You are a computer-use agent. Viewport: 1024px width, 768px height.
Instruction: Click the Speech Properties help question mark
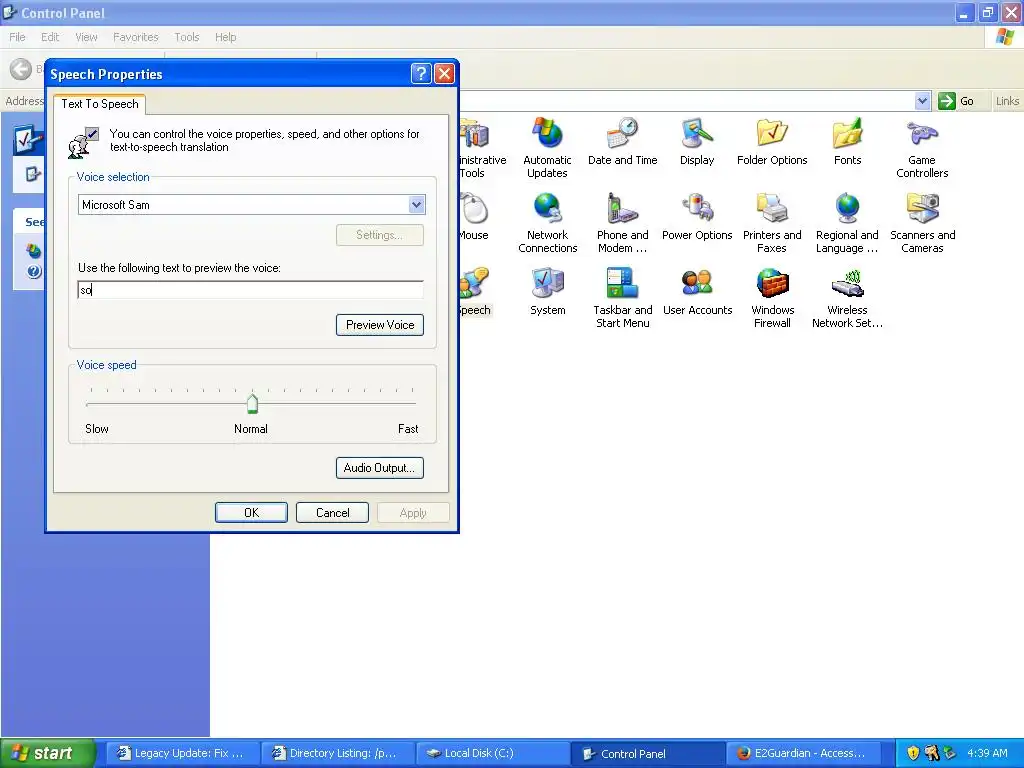(421, 73)
